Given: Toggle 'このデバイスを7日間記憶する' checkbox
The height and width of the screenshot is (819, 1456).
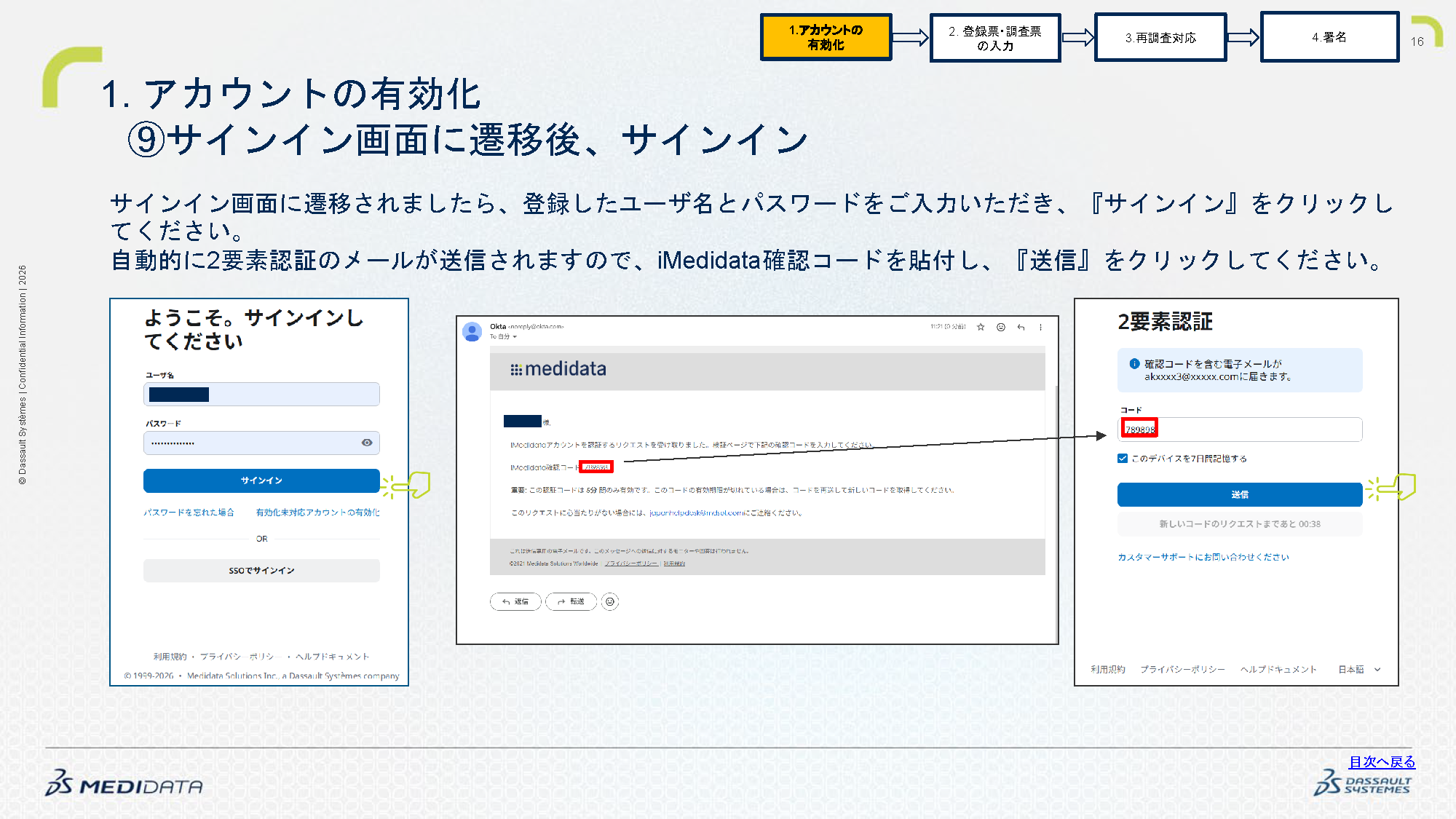Looking at the screenshot, I should [1123, 458].
